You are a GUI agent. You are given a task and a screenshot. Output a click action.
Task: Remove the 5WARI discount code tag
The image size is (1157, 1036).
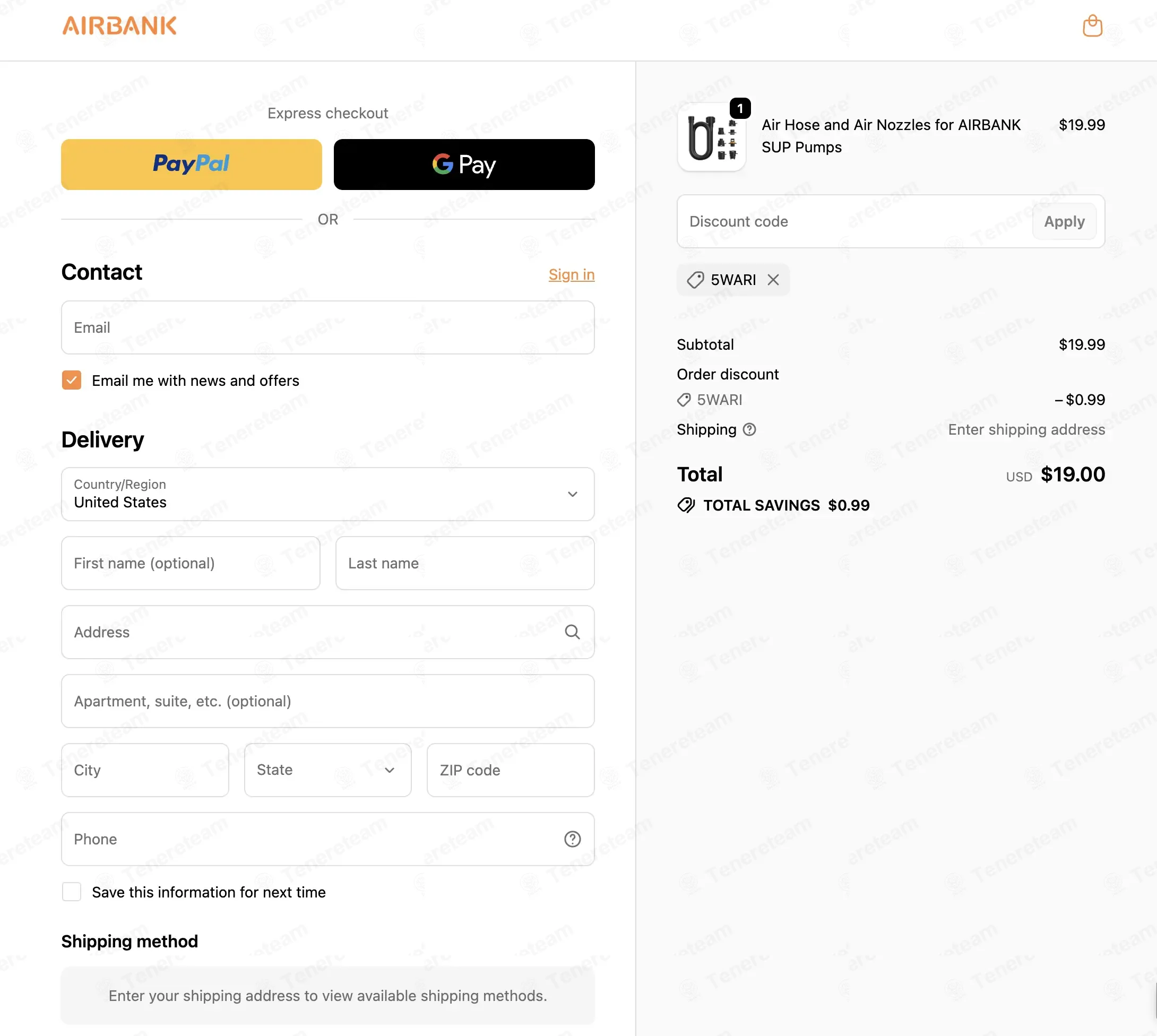tap(772, 280)
